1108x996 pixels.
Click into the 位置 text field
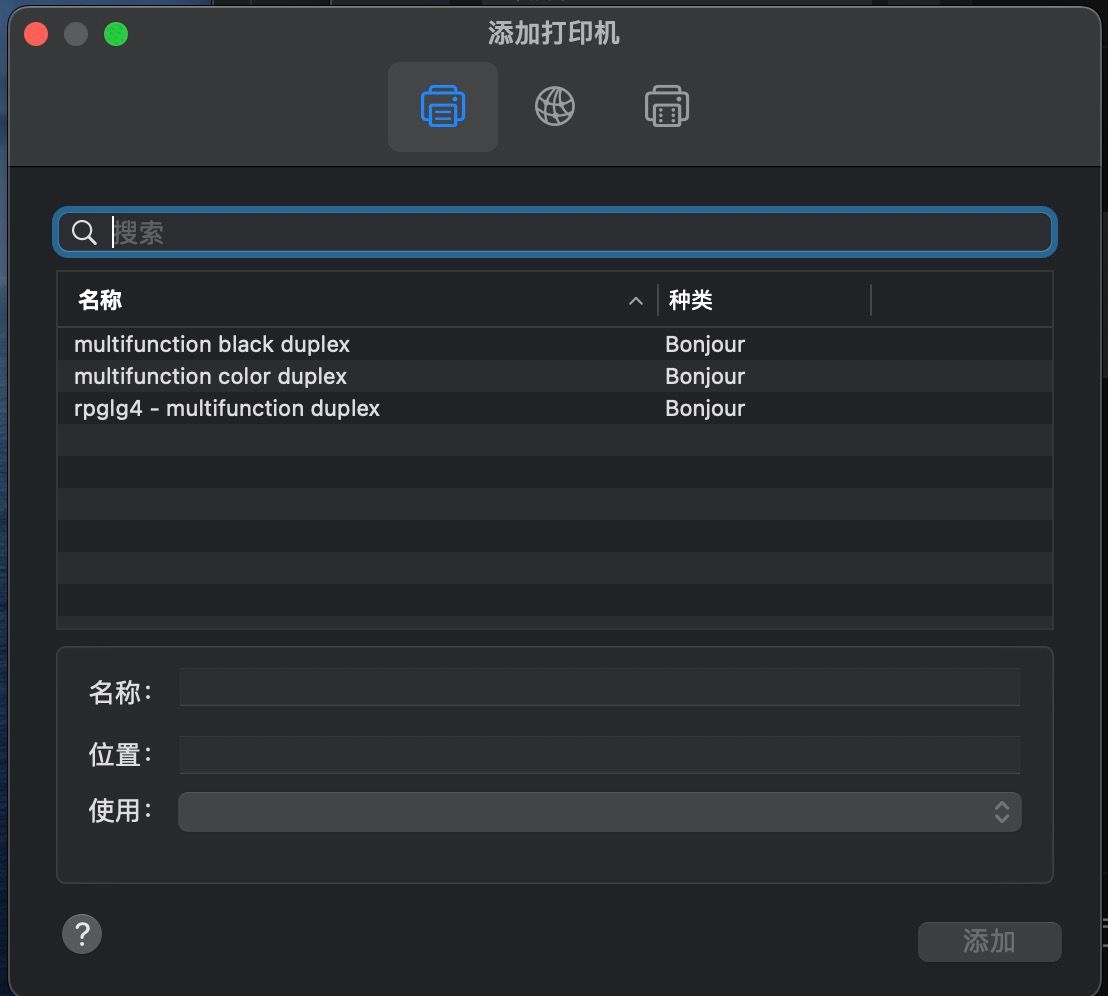pyautogui.click(x=599, y=754)
